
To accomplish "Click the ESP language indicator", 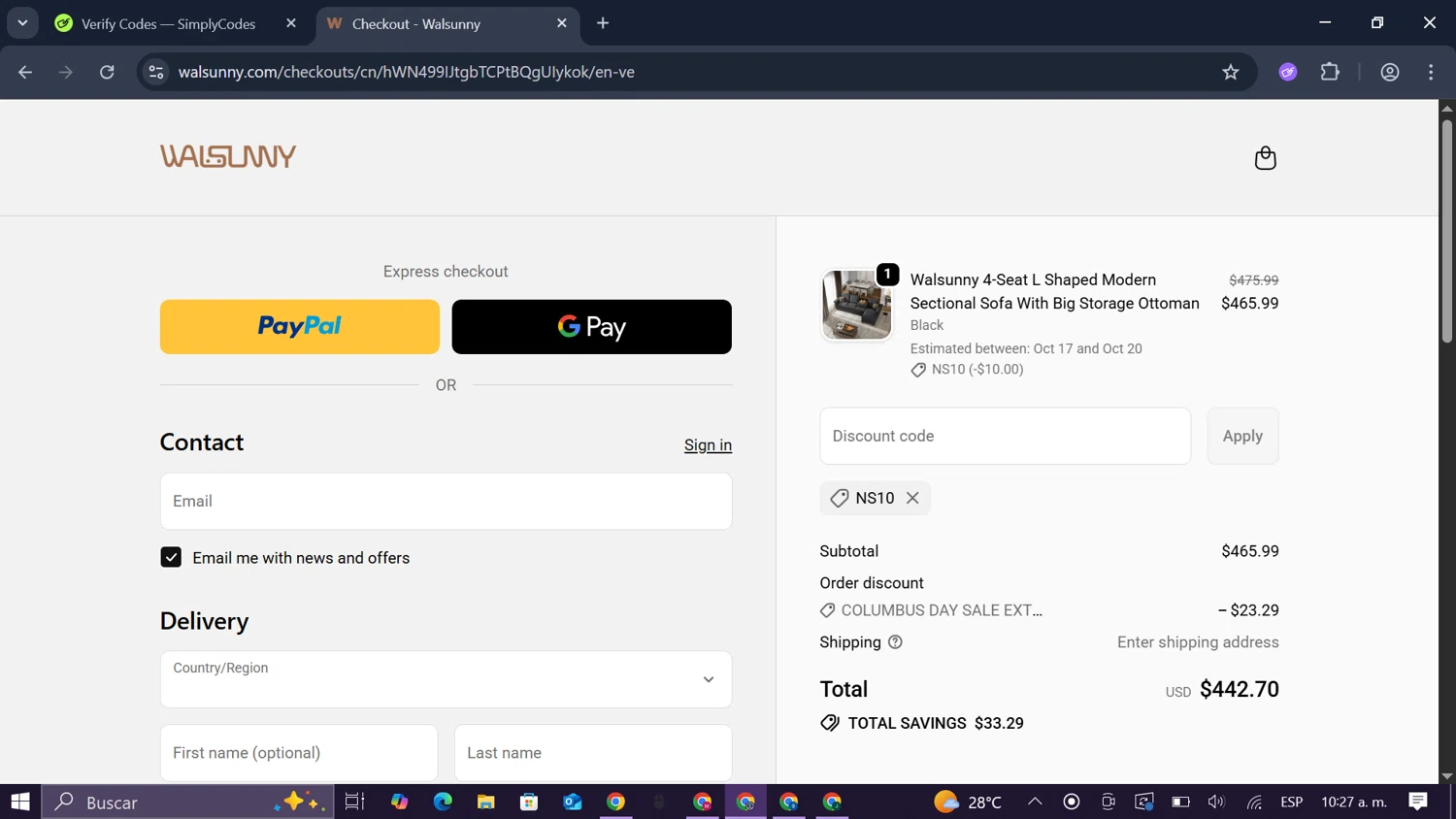I will (1291, 802).
